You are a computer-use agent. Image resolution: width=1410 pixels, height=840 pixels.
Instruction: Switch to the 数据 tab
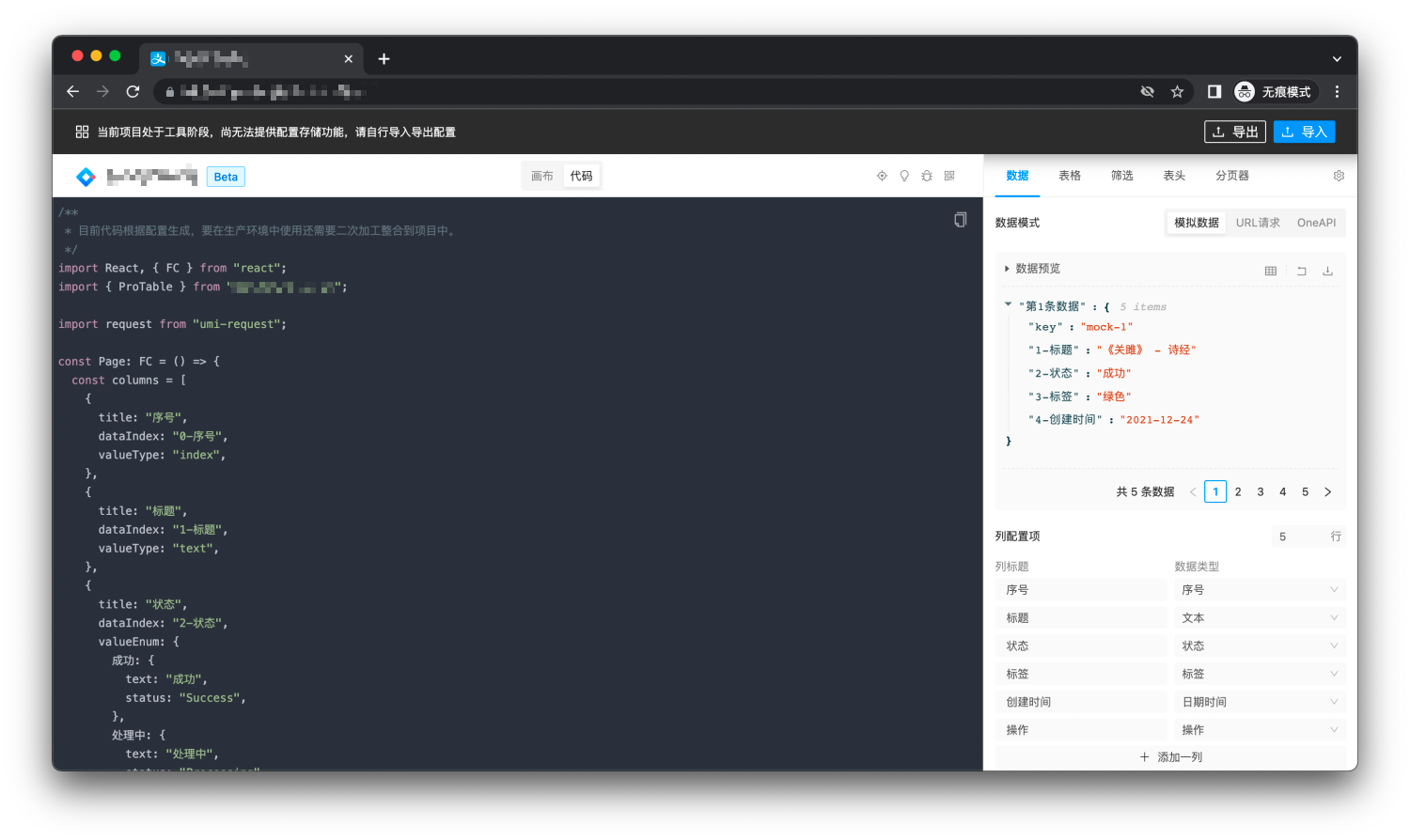click(1017, 176)
